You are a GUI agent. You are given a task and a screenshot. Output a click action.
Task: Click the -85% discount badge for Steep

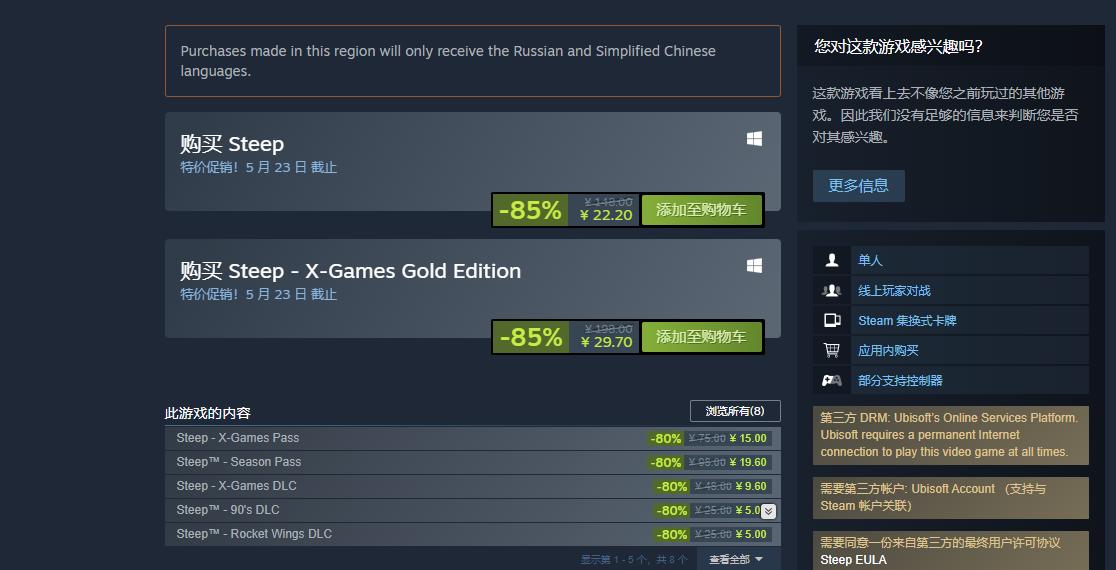(x=530, y=210)
